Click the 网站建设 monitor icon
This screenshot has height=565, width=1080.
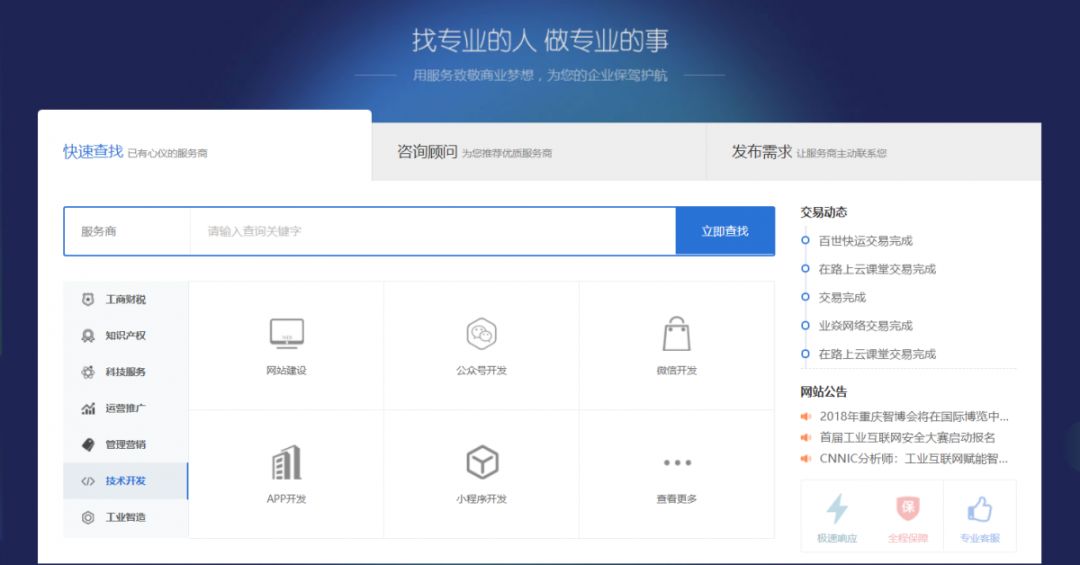click(x=286, y=333)
